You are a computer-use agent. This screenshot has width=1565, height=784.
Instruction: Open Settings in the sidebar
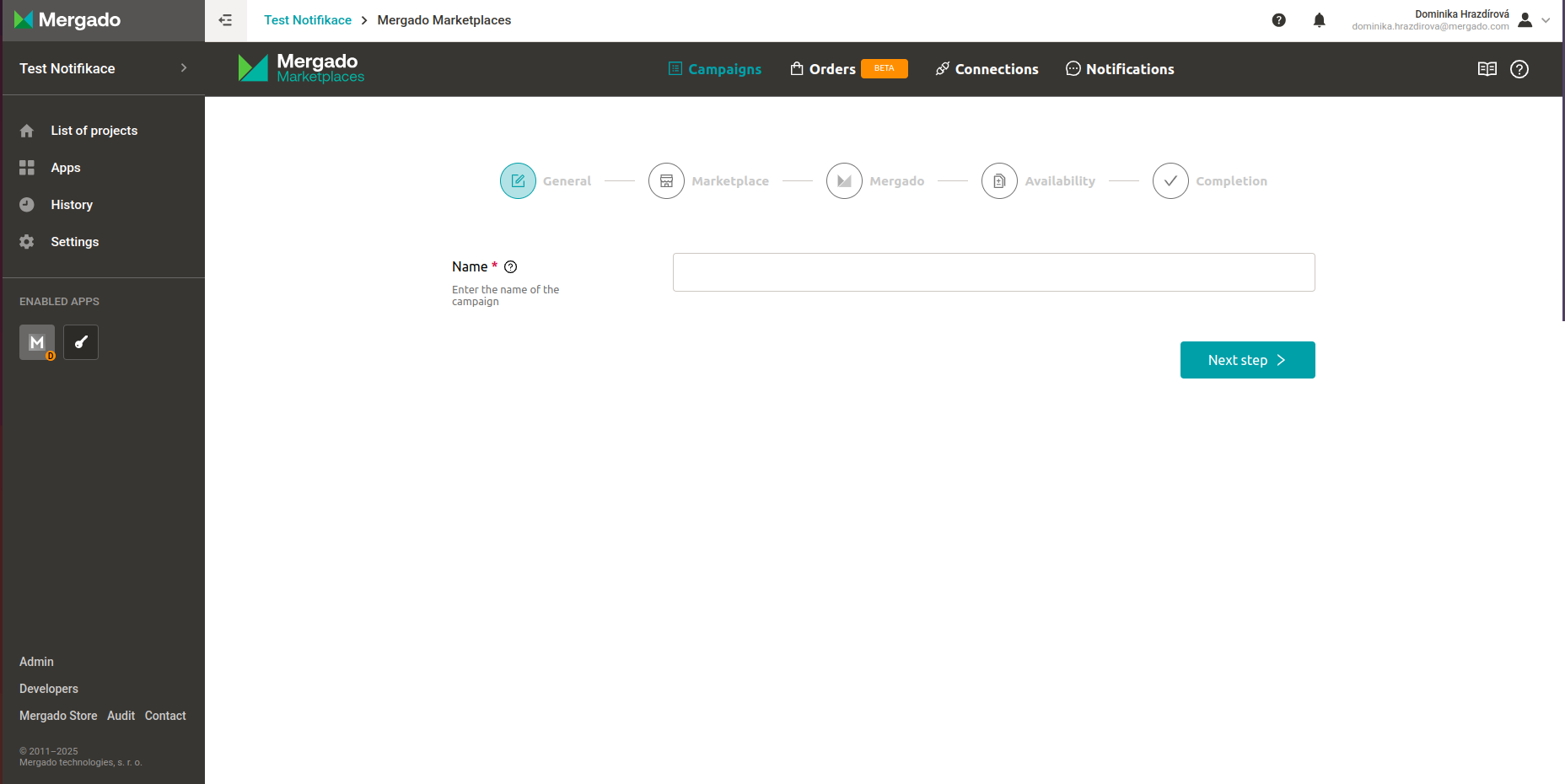(75, 242)
